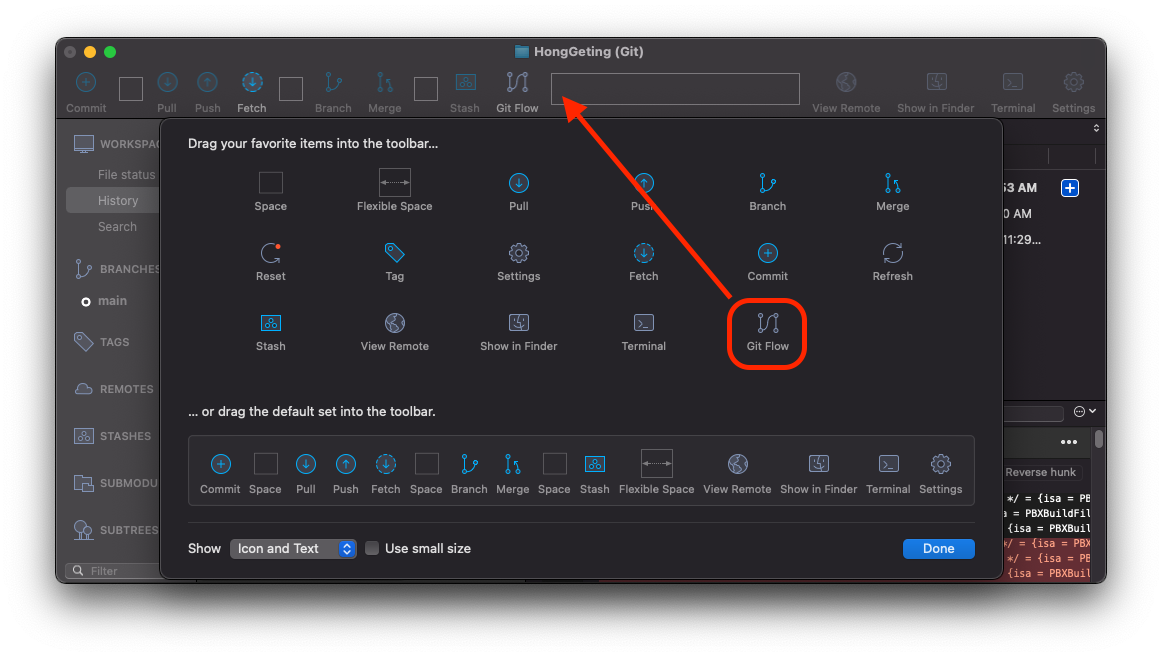Open the circled ellipsis options dropdown
The width and height of the screenshot is (1162, 657).
point(1085,411)
